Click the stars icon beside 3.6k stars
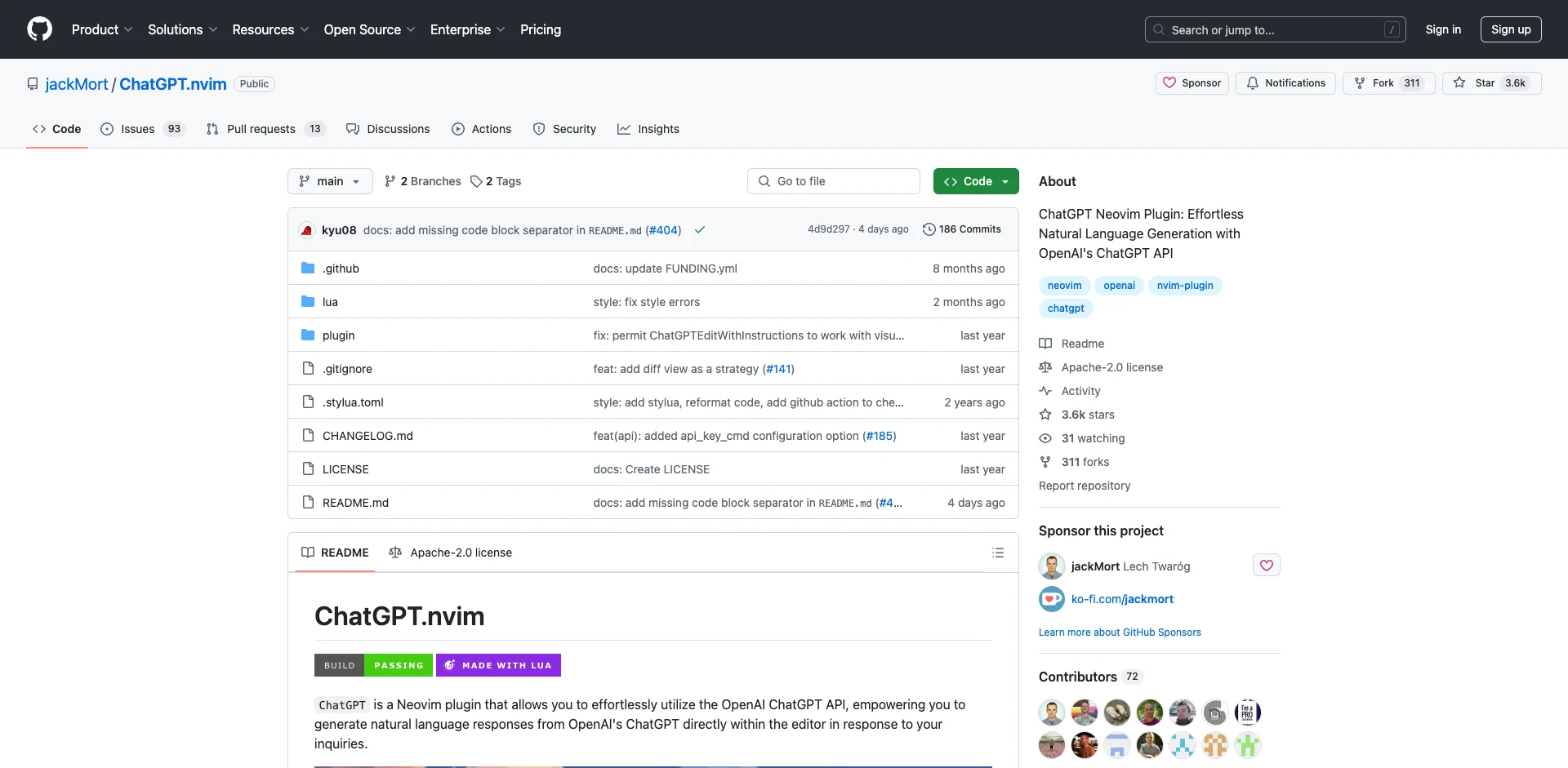 click(x=1045, y=415)
